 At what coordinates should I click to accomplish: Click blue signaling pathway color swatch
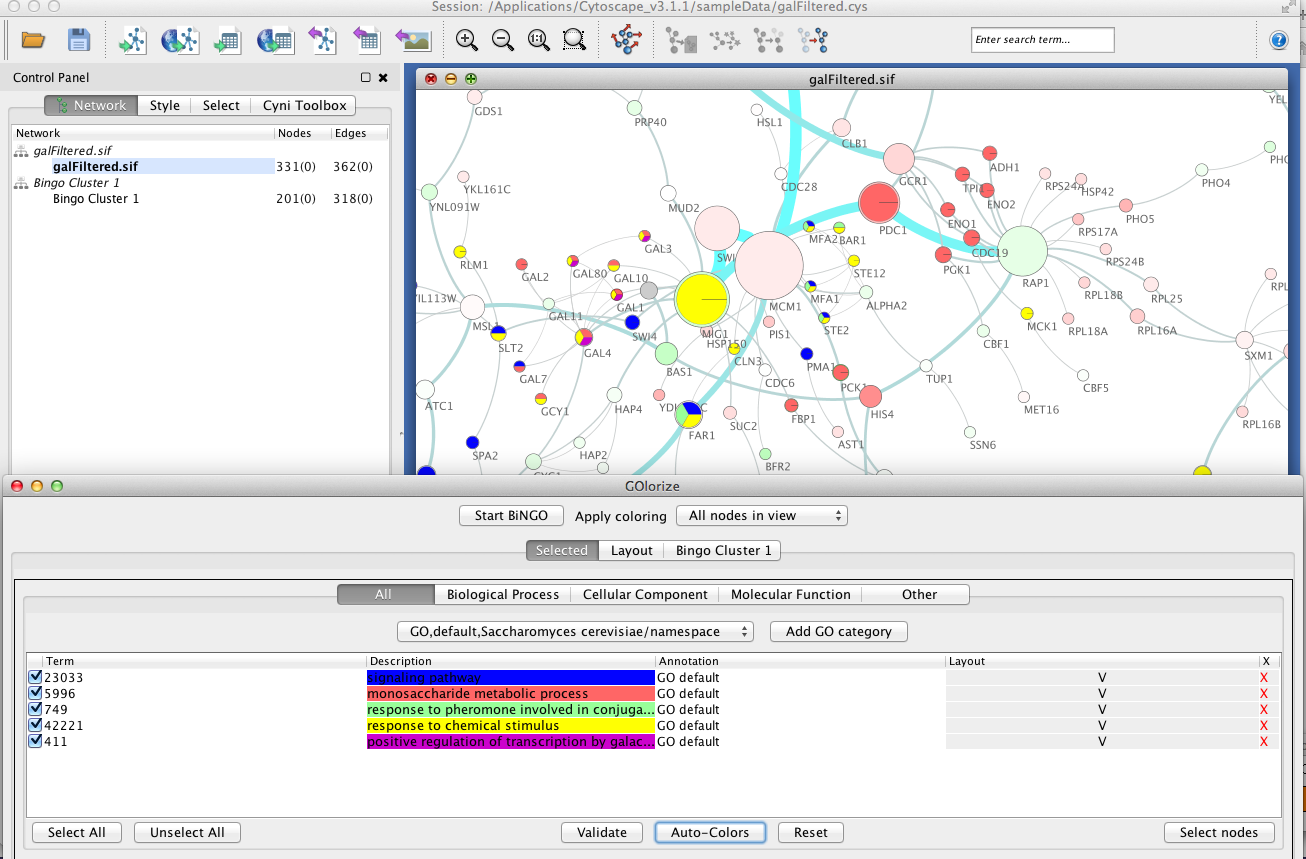tap(510, 678)
